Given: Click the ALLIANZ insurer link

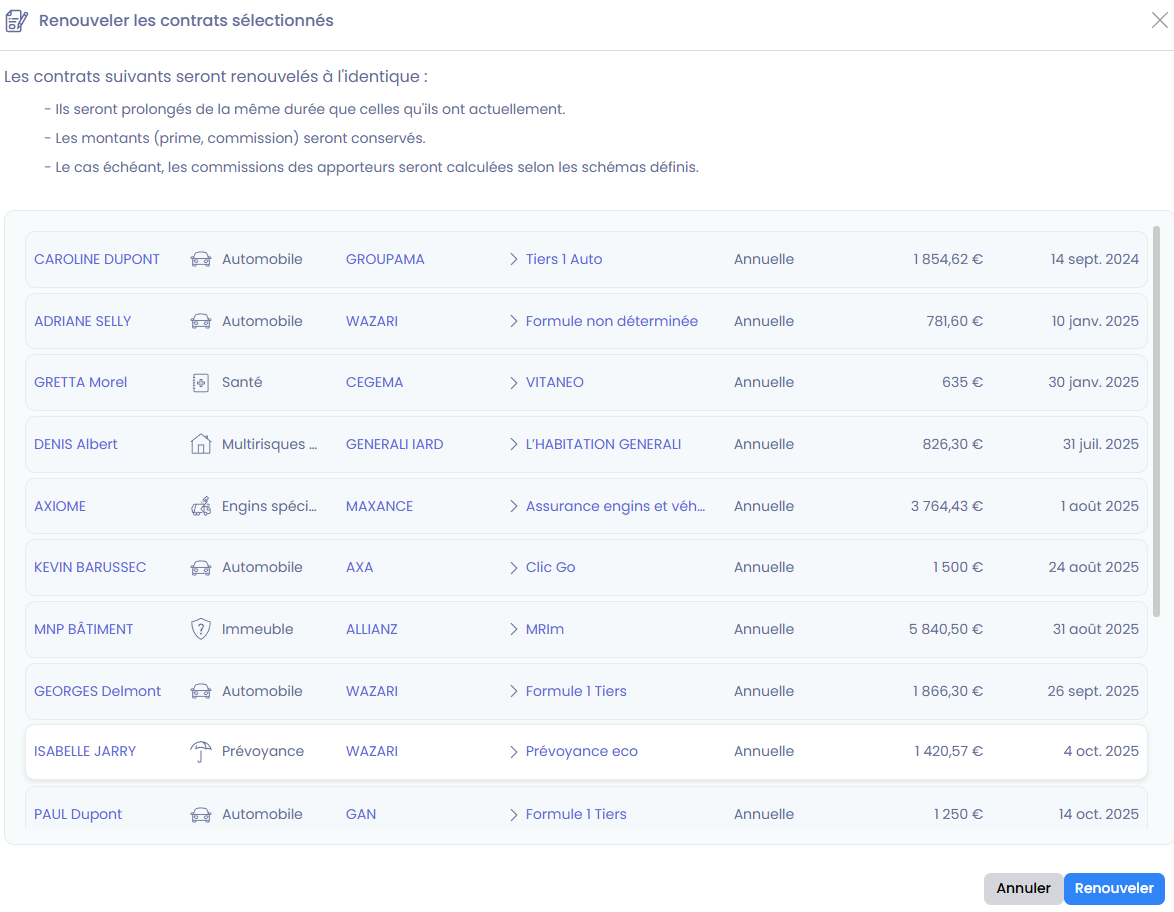Looking at the screenshot, I should 371,629.
